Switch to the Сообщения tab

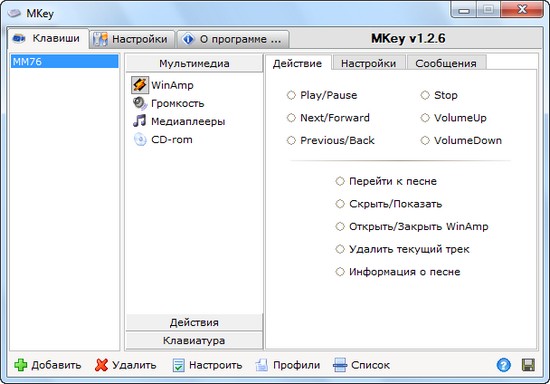[446, 63]
